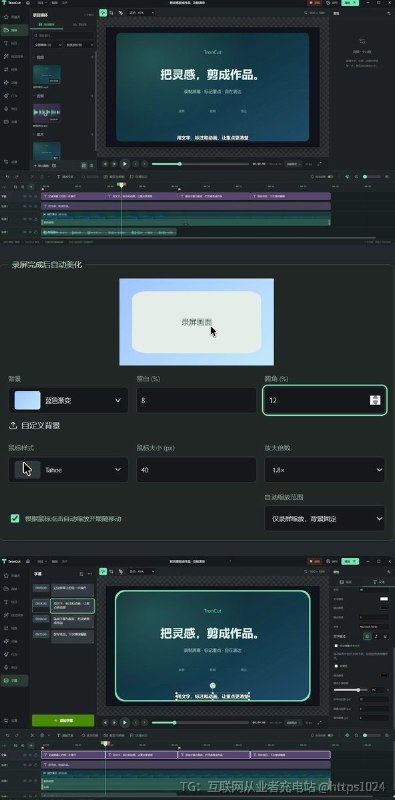The width and height of the screenshot is (395, 800).
Task: Toggle the checkbox above the opacity slider in lower properties
Action: pos(336,666)
